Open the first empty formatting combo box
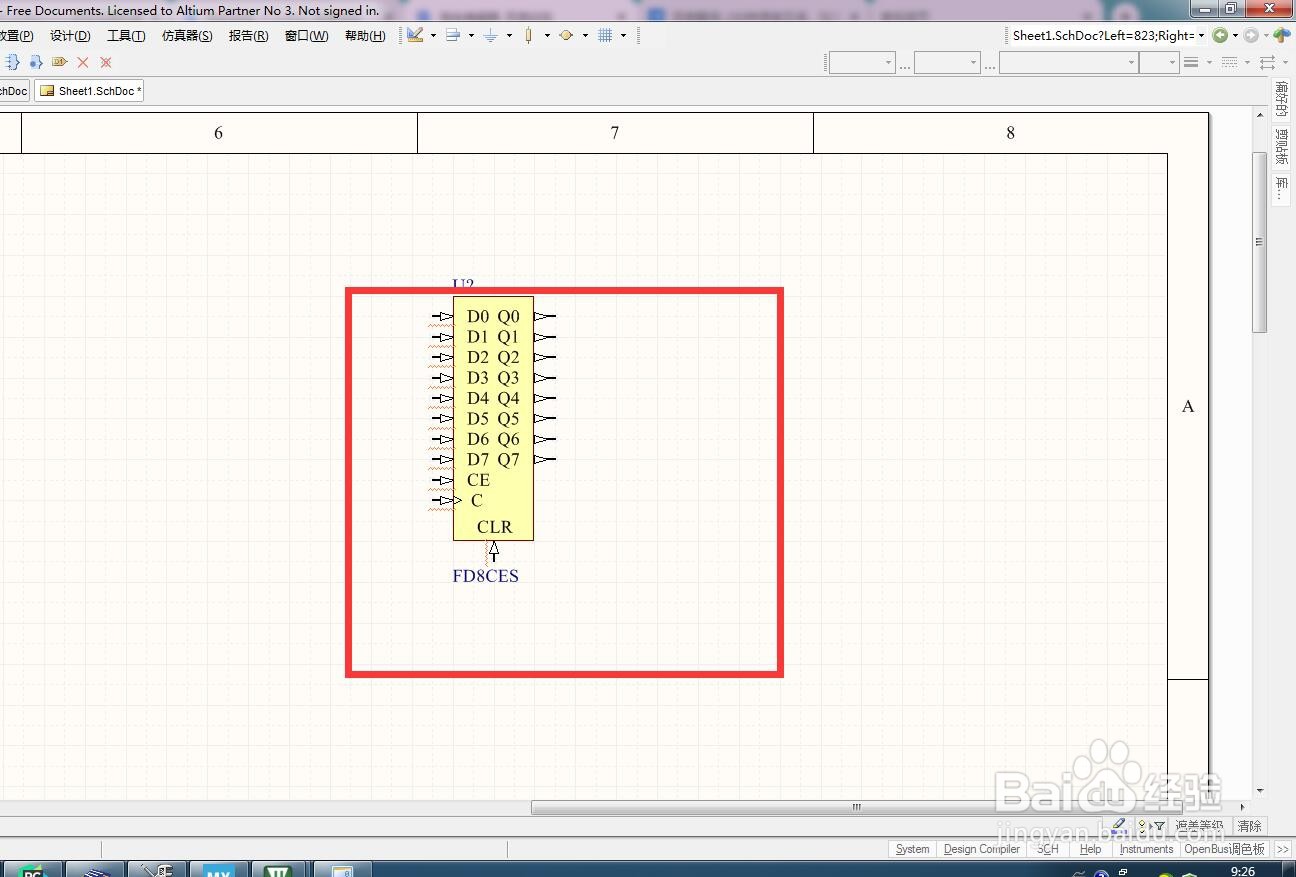 pos(862,63)
